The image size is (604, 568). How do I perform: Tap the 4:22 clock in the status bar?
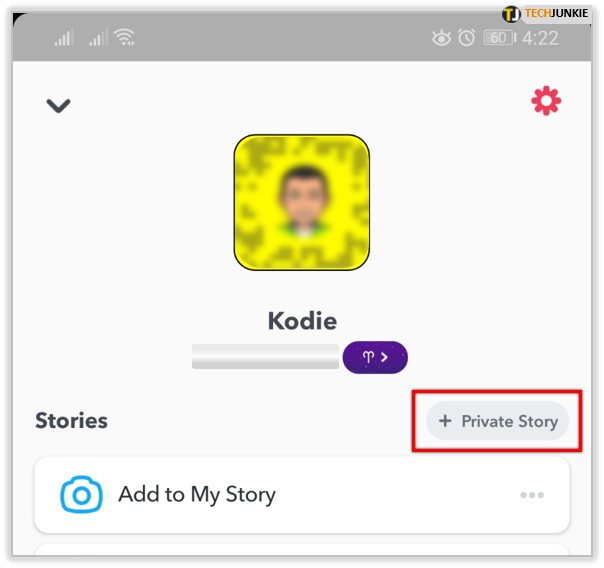point(540,38)
